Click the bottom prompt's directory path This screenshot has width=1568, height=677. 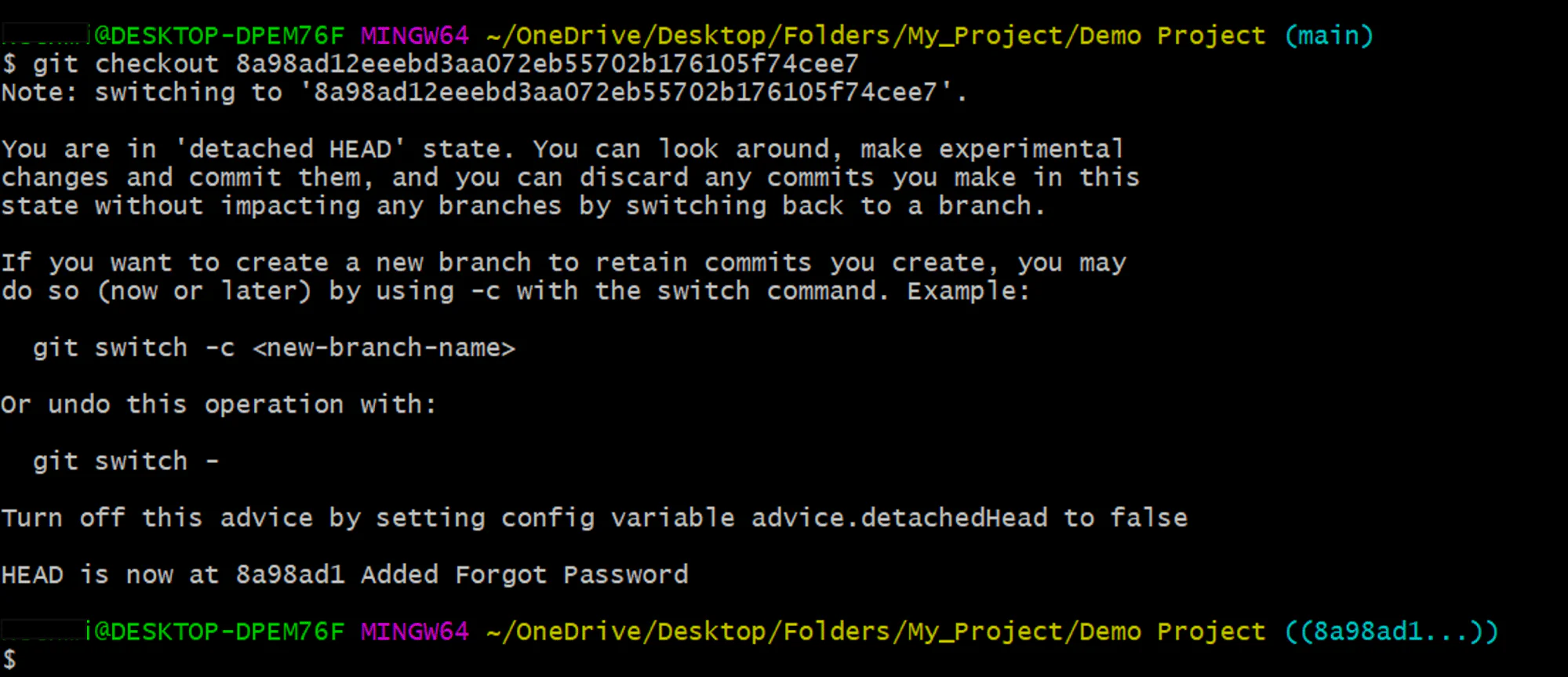point(876,632)
